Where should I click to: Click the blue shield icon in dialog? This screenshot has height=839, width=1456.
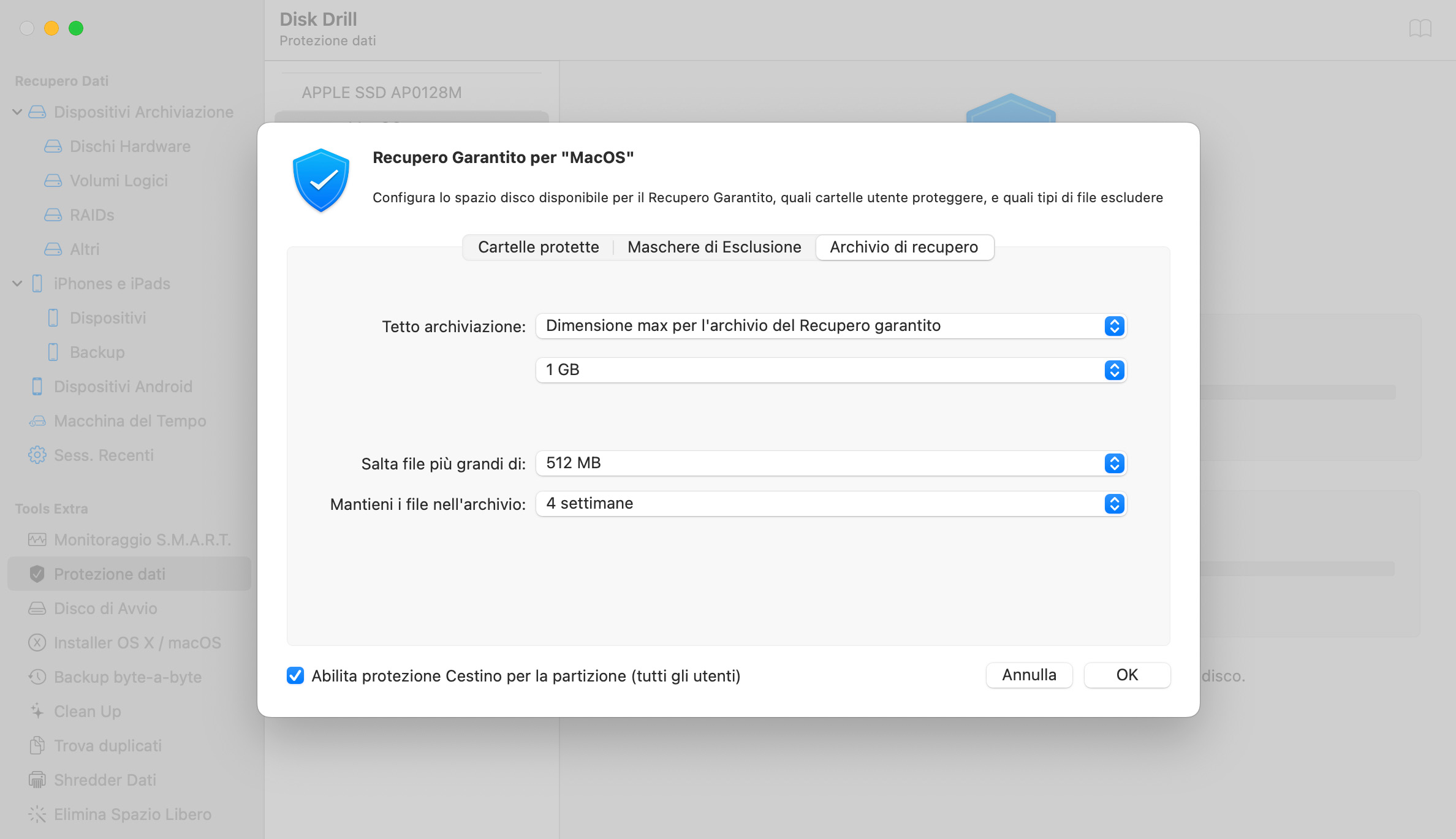click(321, 180)
